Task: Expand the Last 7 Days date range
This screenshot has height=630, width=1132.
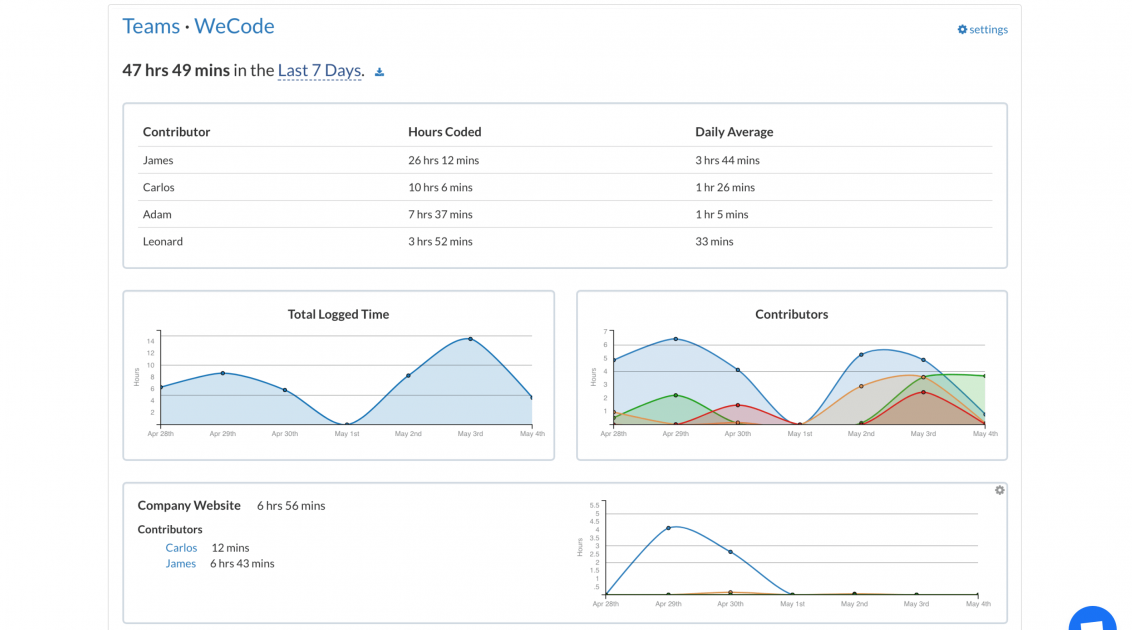Action: [x=319, y=71]
